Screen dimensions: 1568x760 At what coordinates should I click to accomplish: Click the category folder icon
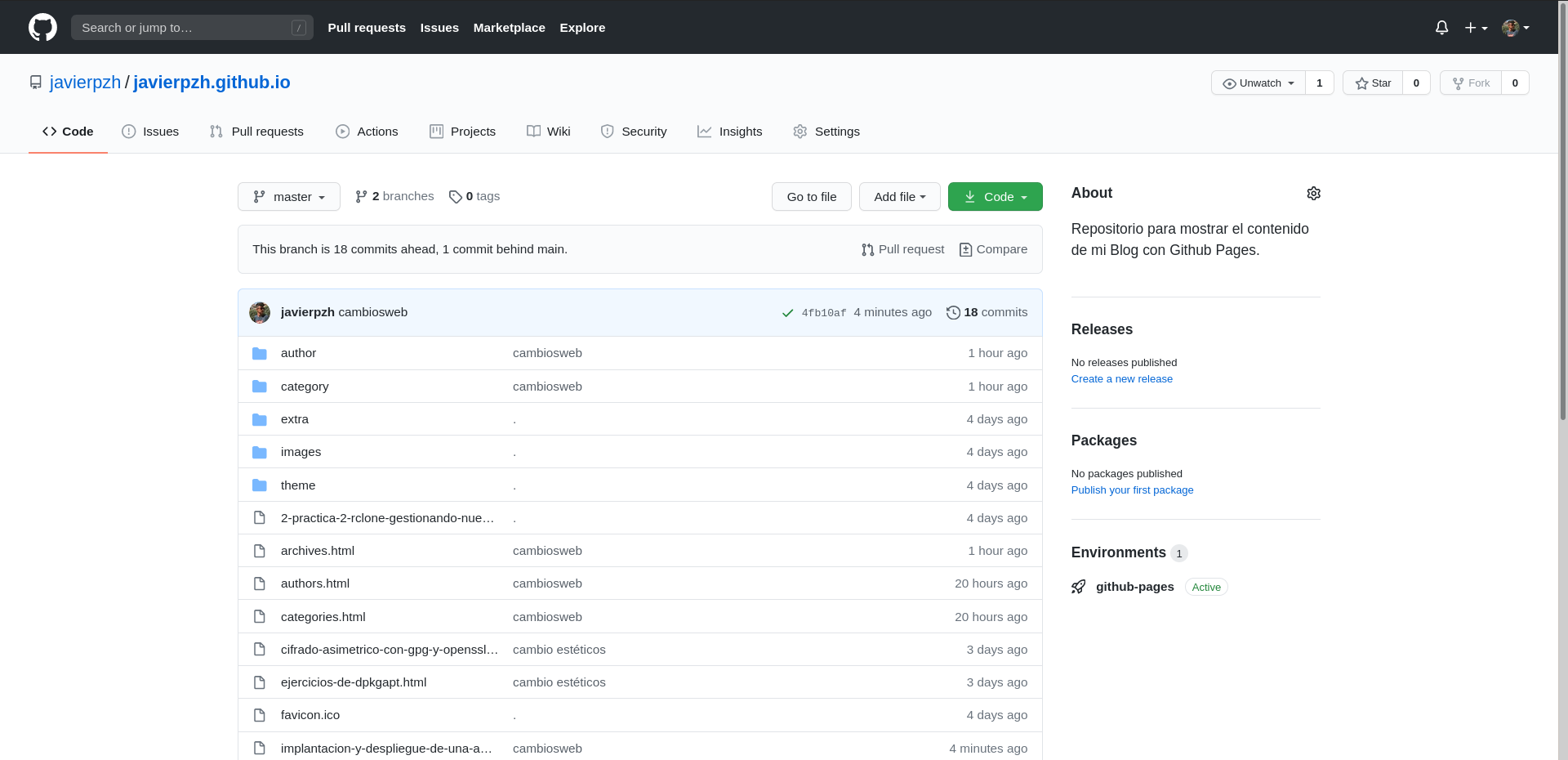260,387
